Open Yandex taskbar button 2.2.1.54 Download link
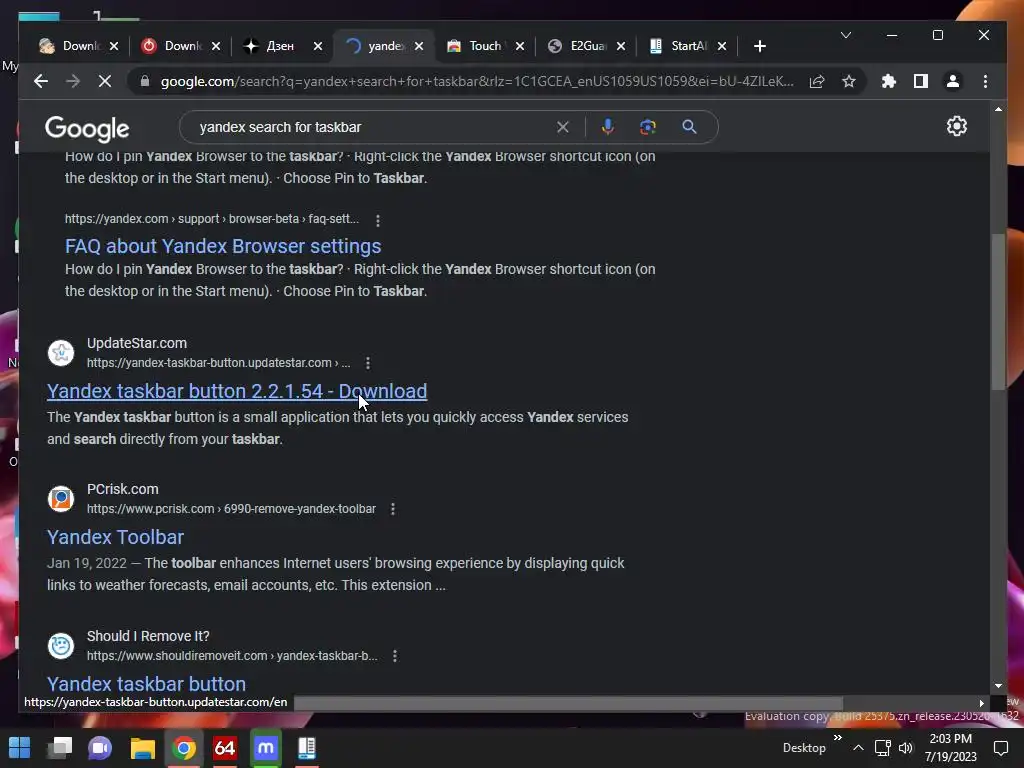 237,391
